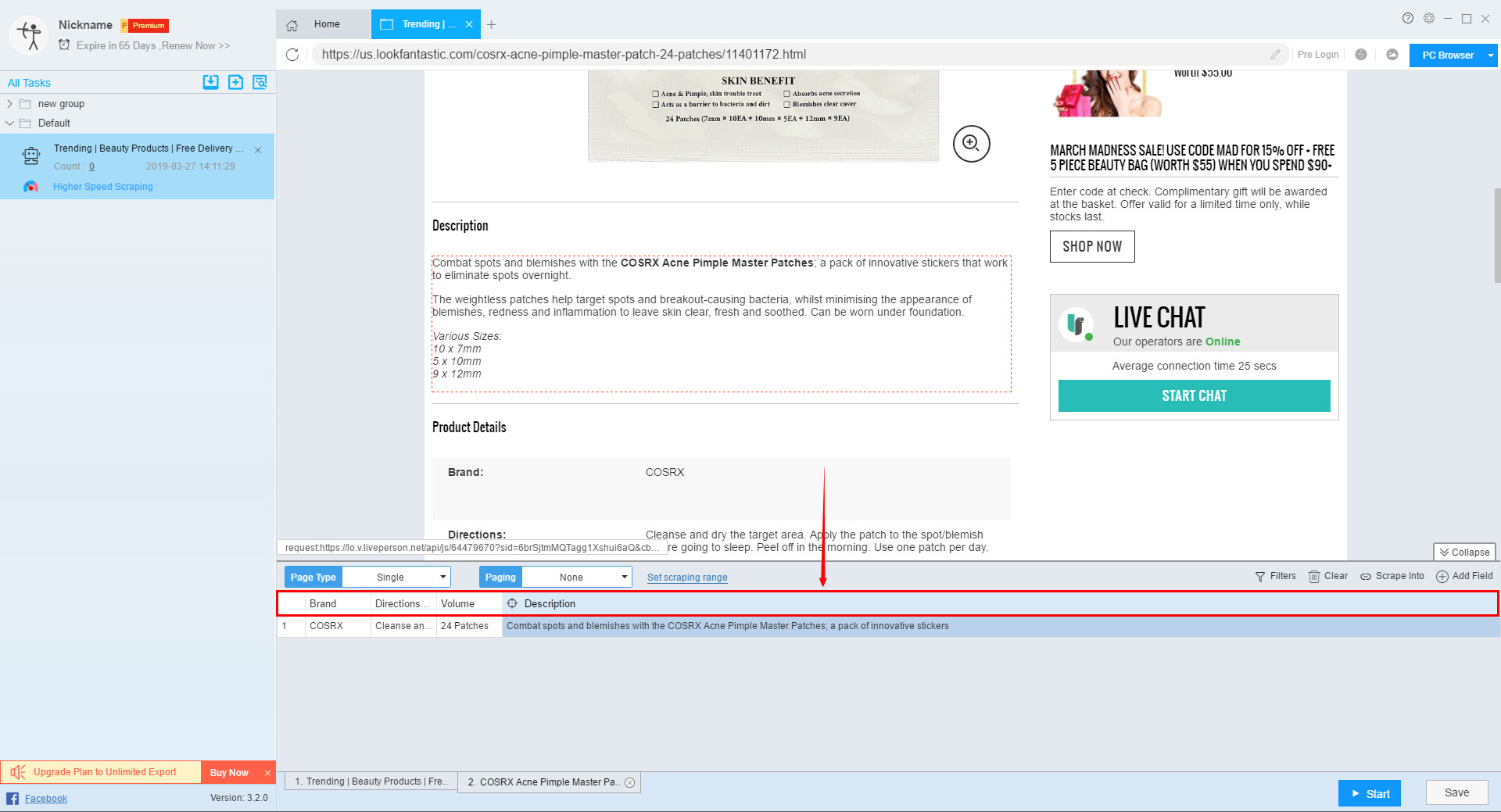Collapse the data preview panel
1501x812 pixels.
[x=1464, y=552]
